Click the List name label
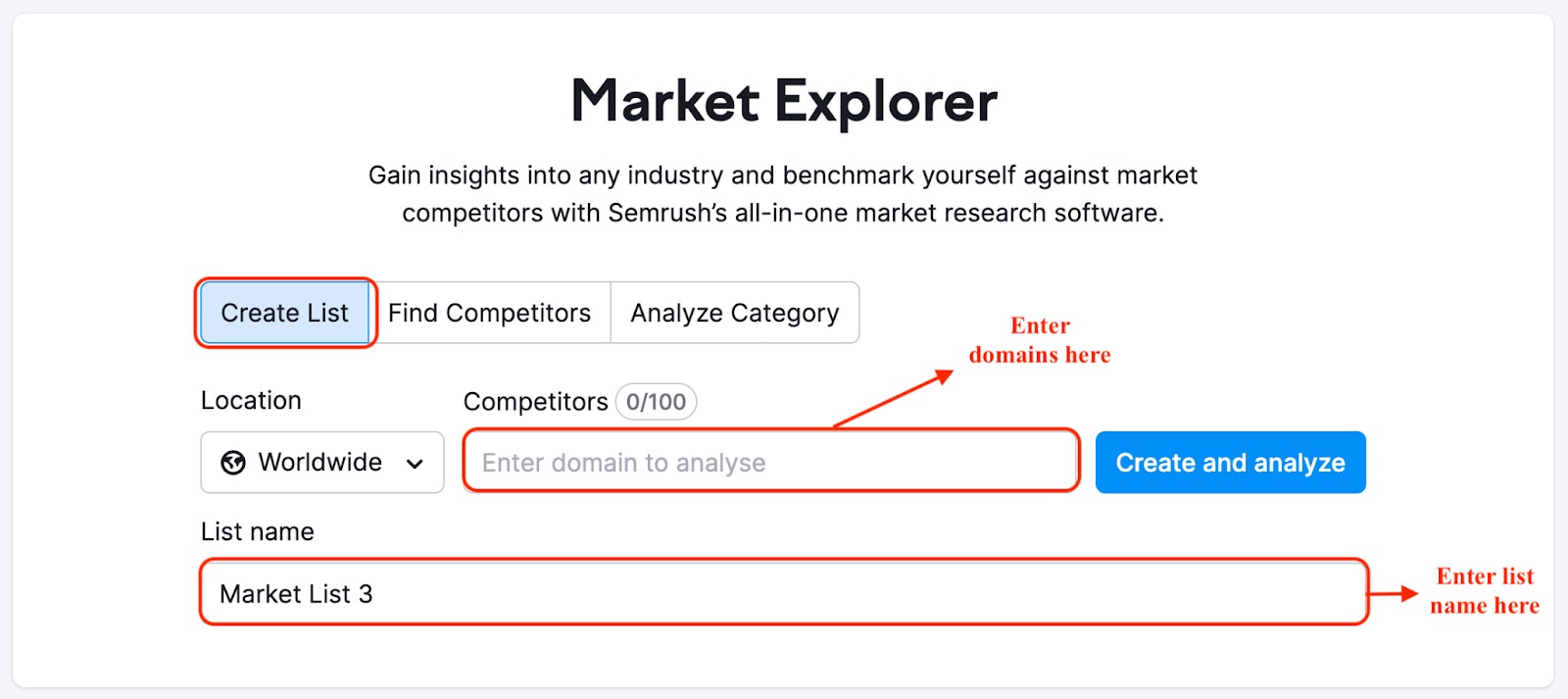This screenshot has height=699, width=1568. [x=258, y=531]
